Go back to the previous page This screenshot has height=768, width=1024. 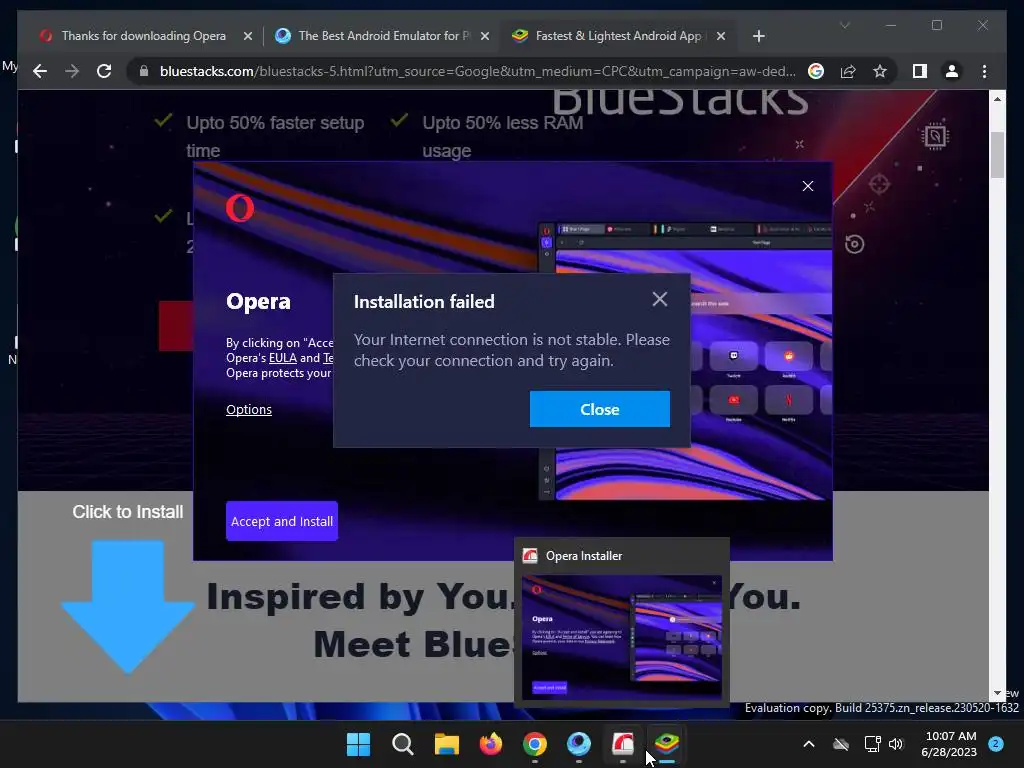point(40,71)
